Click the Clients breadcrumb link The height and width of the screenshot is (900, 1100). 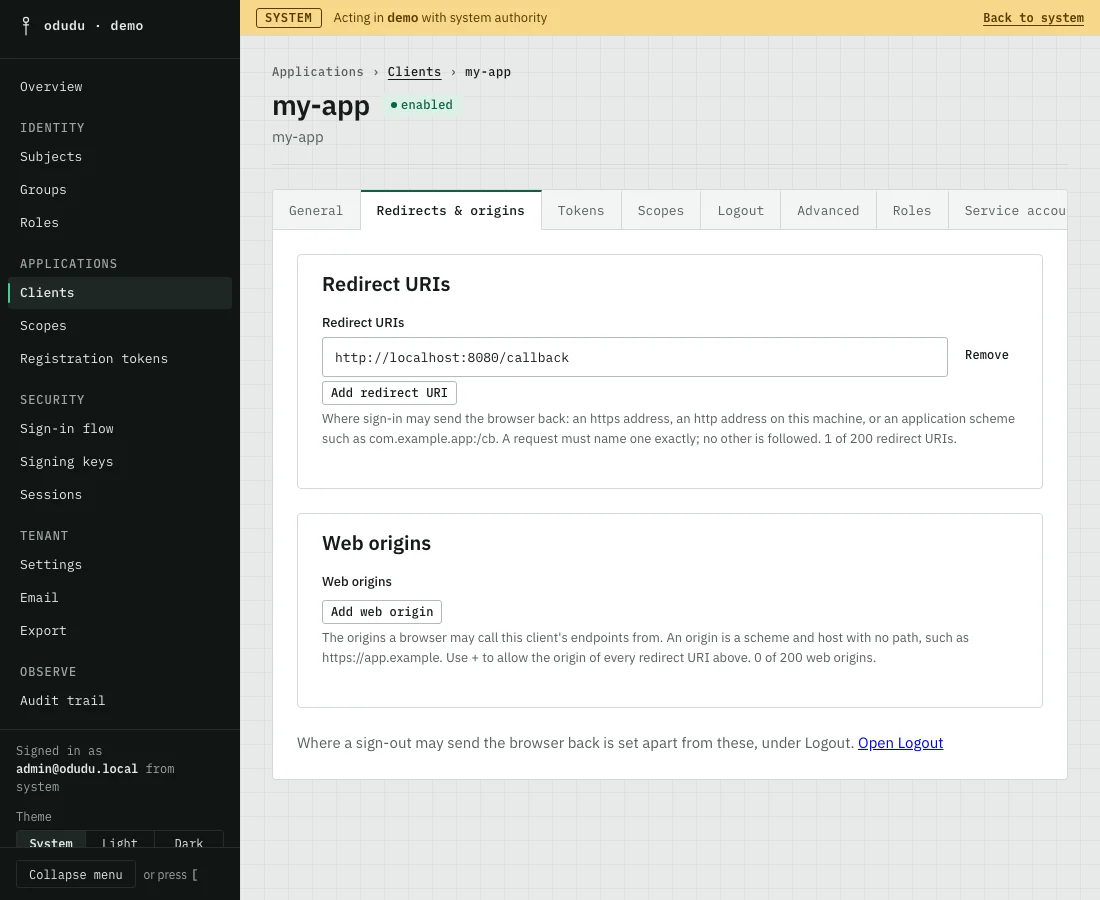(x=415, y=72)
